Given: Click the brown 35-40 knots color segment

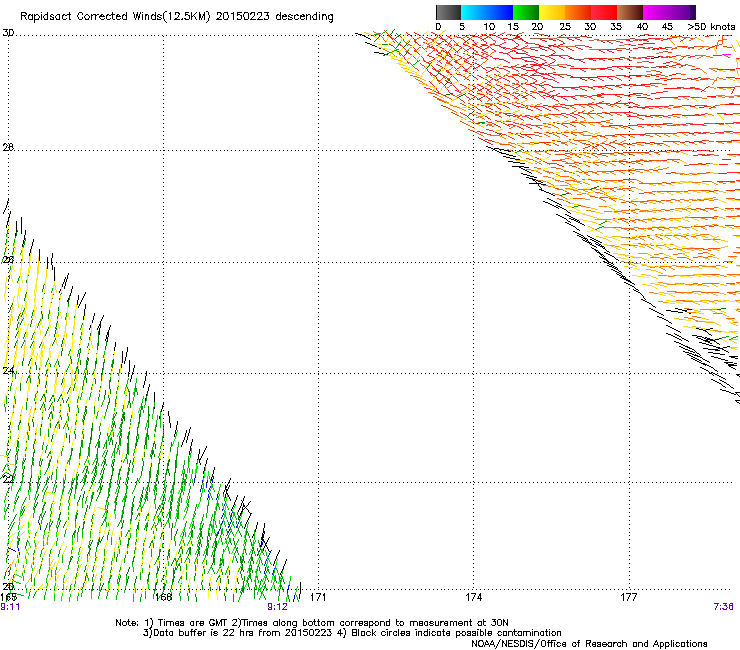Looking at the screenshot, I should [x=630, y=12].
